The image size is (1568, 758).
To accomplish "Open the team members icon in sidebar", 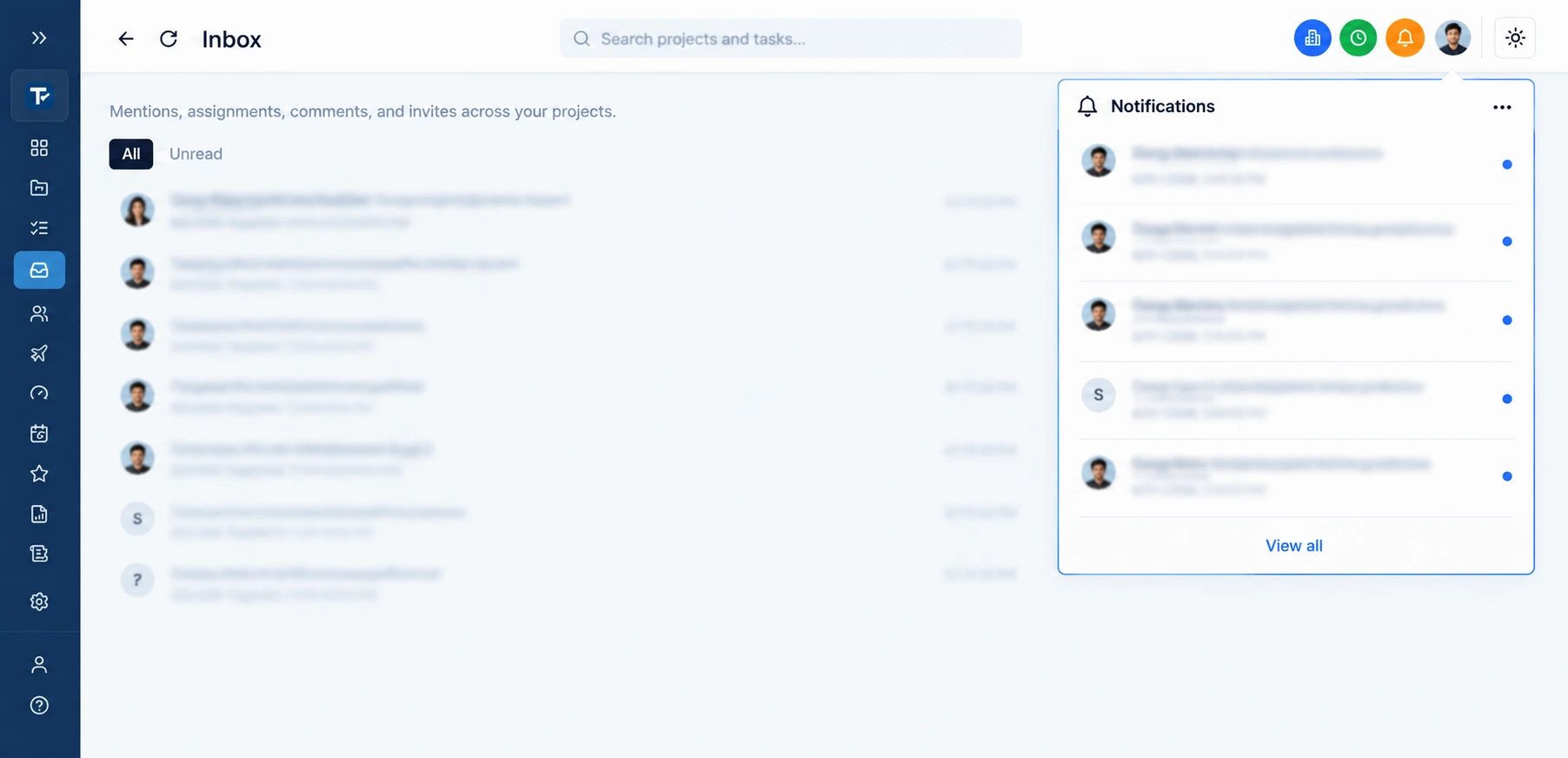I will (39, 314).
